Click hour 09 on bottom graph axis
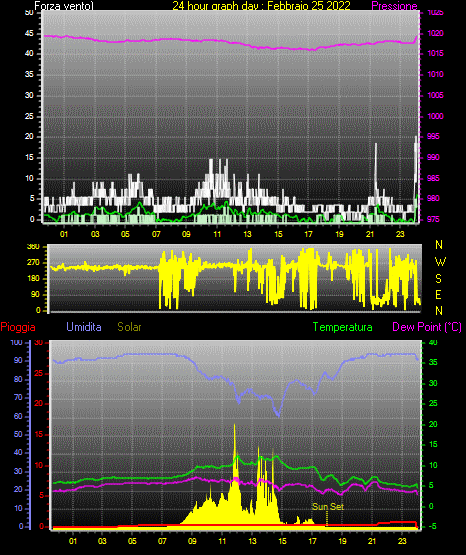The width and height of the screenshot is (466, 555). pos(192,541)
